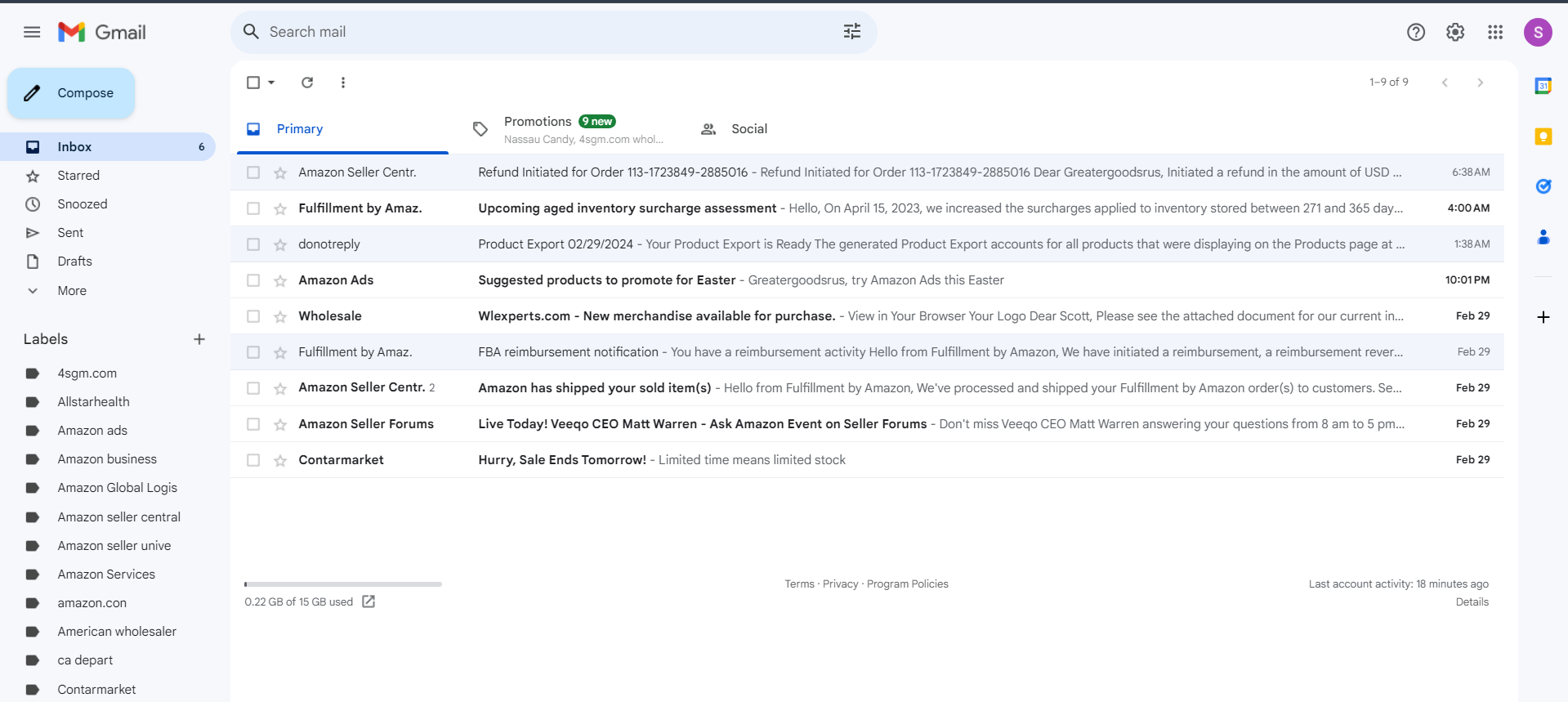
Task: Open the Hurry, Sale Ends Tomorrow email
Action: pos(867,460)
